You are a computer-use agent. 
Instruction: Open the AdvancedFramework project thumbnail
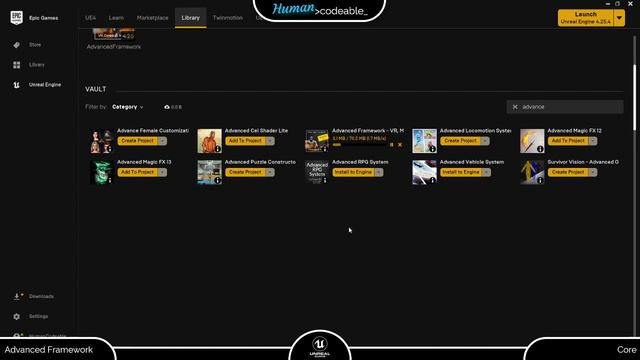(114, 34)
